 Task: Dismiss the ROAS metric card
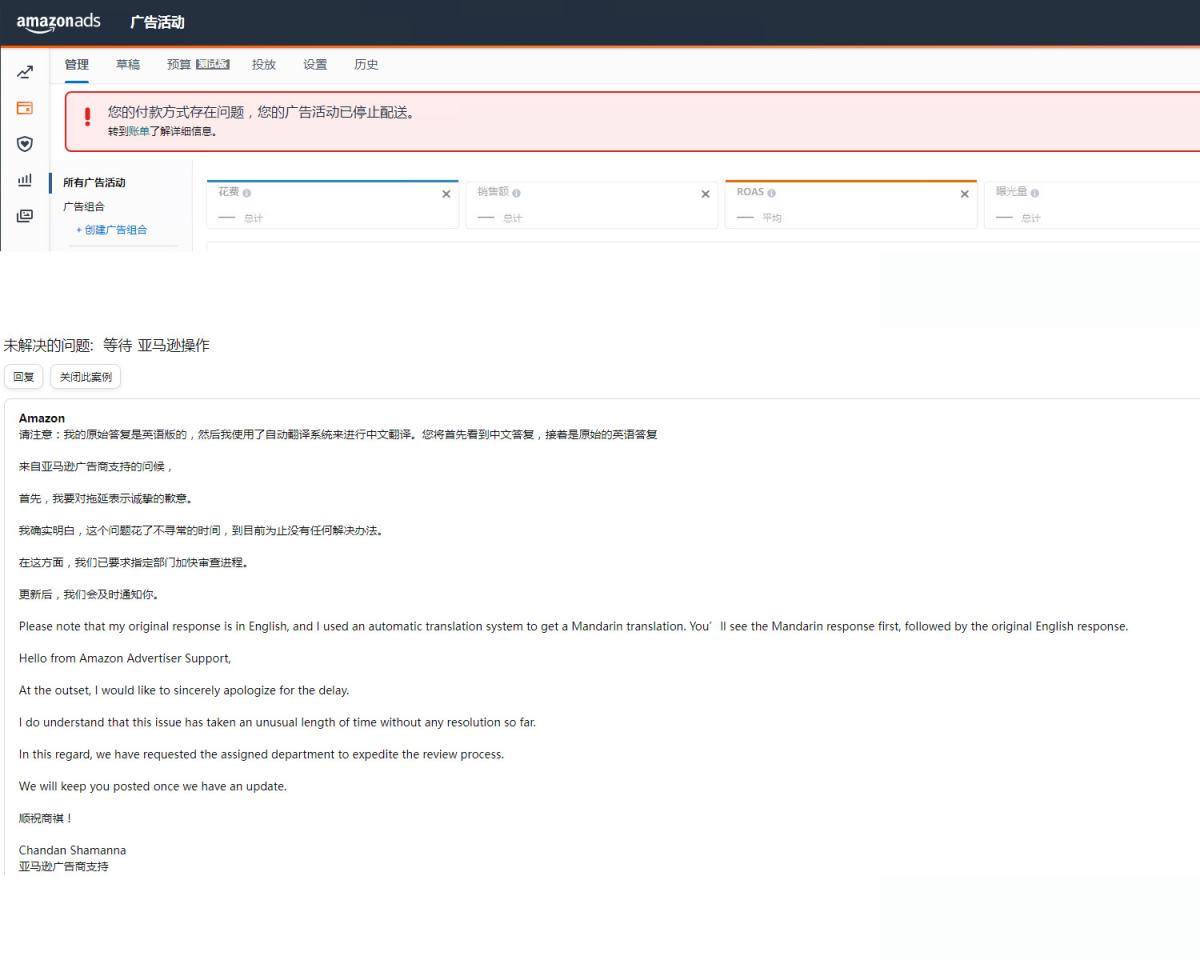coord(964,194)
